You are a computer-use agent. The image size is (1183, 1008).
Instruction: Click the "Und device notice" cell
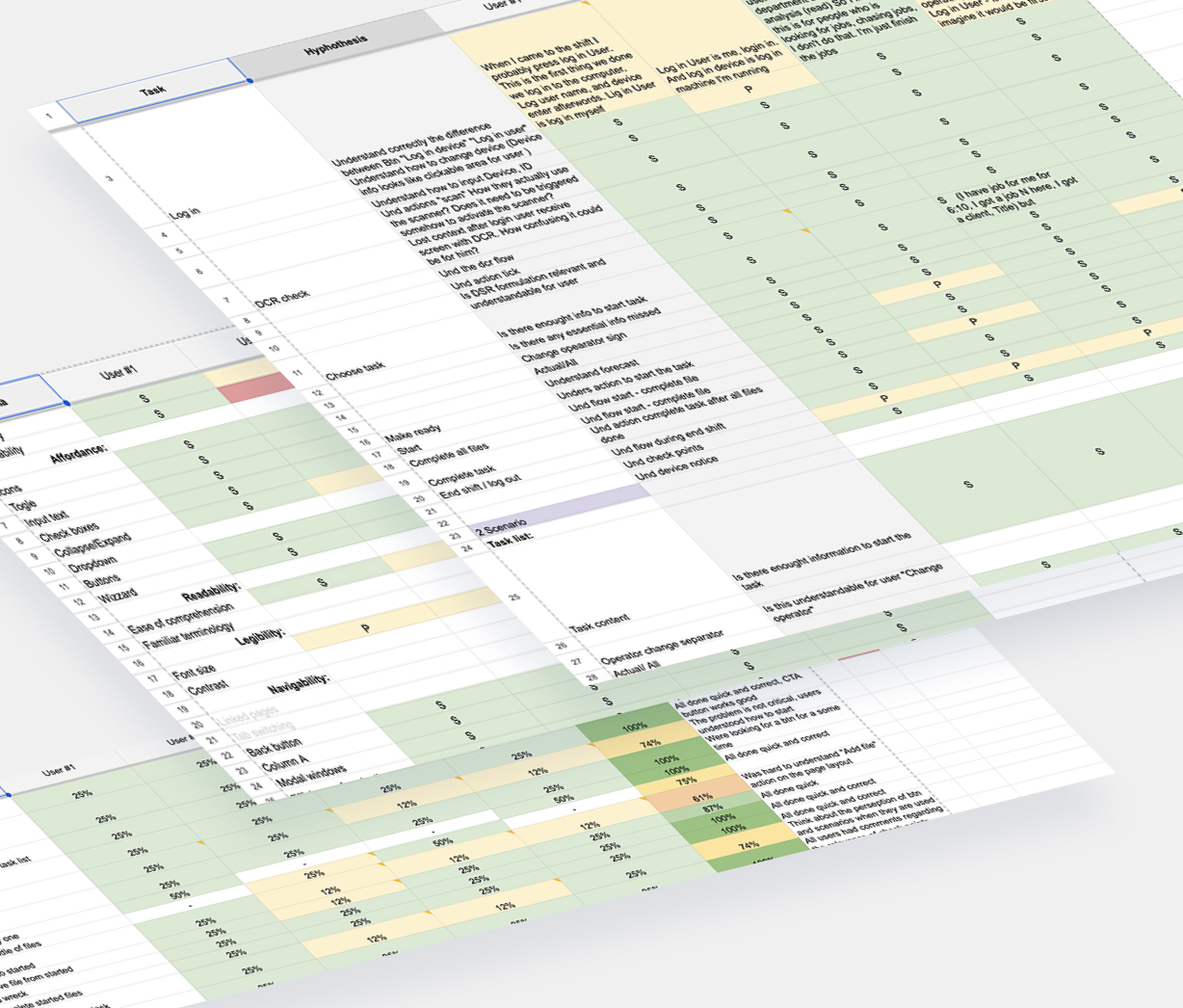[x=676, y=468]
